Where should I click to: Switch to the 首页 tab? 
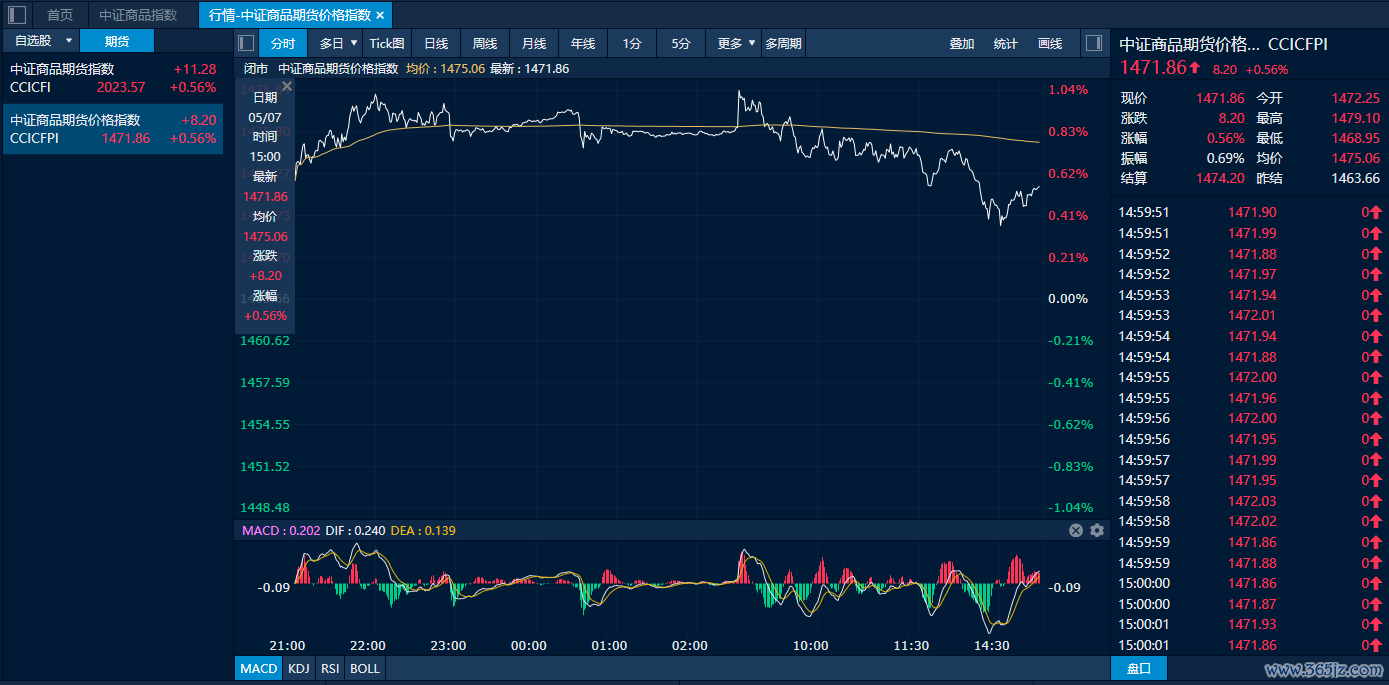pyautogui.click(x=60, y=15)
